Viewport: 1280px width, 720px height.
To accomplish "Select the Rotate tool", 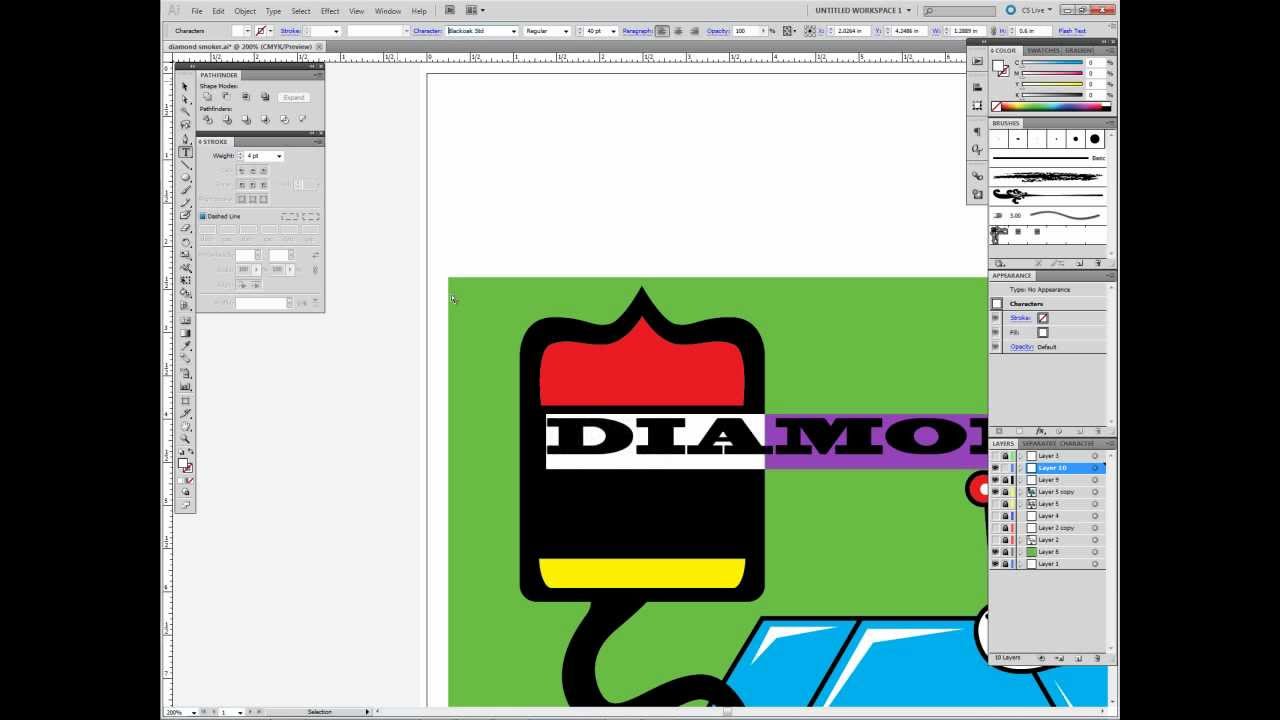I will click(x=185, y=242).
